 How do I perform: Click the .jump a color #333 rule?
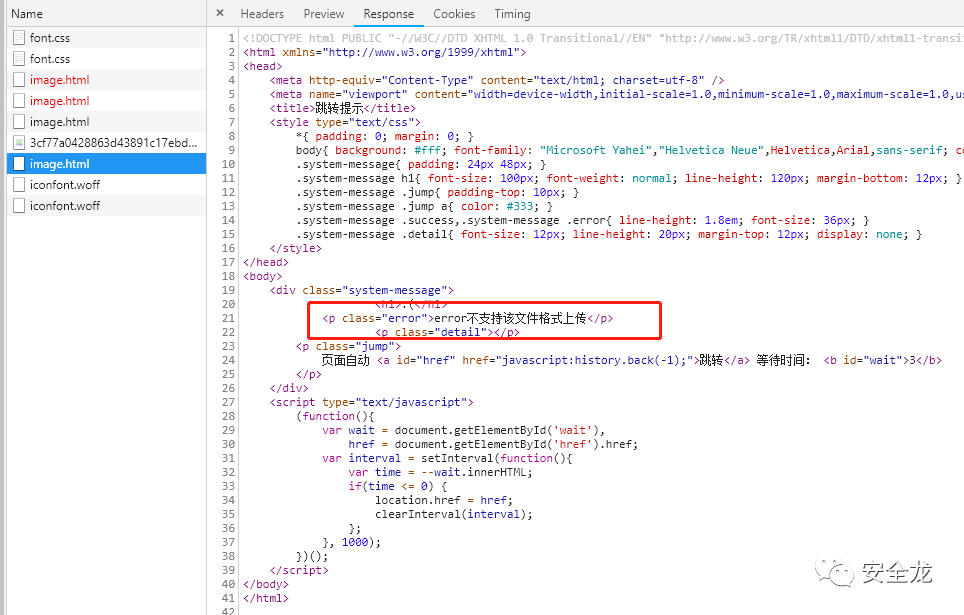pos(424,207)
